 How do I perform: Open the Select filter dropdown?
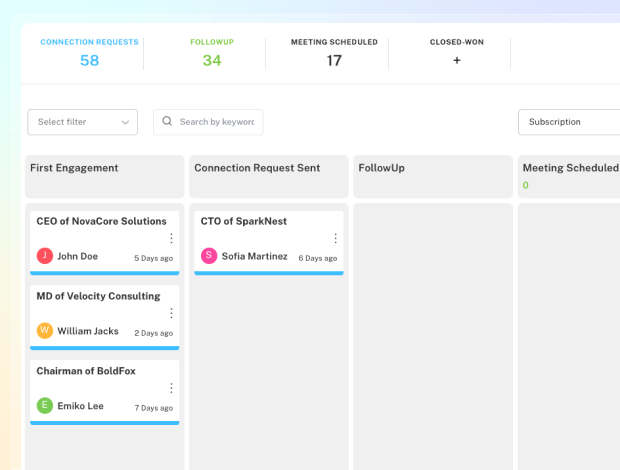click(83, 122)
